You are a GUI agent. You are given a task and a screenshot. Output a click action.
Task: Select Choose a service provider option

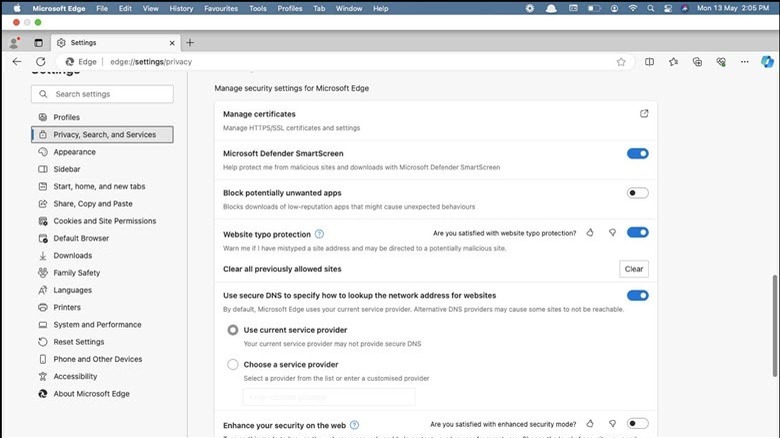tap(233, 365)
